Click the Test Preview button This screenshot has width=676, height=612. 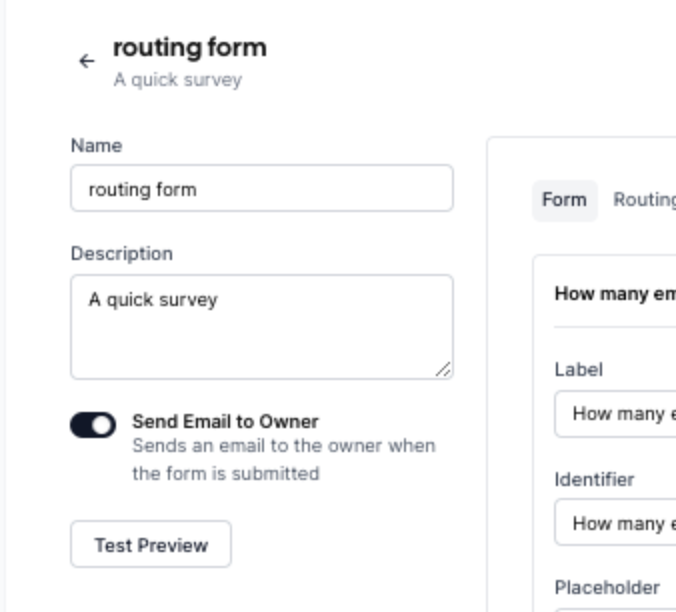click(151, 545)
